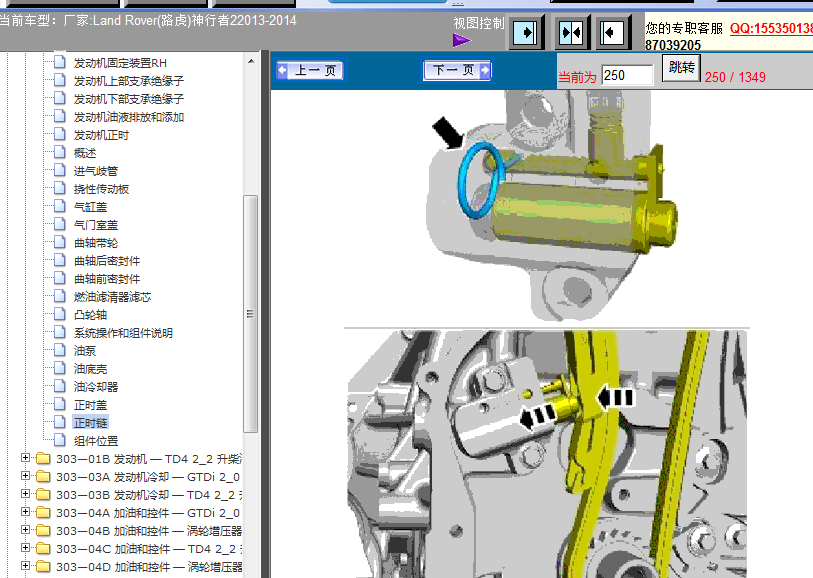Open document 系统操作和组件说明
The width and height of the screenshot is (813, 578).
(x=123, y=333)
